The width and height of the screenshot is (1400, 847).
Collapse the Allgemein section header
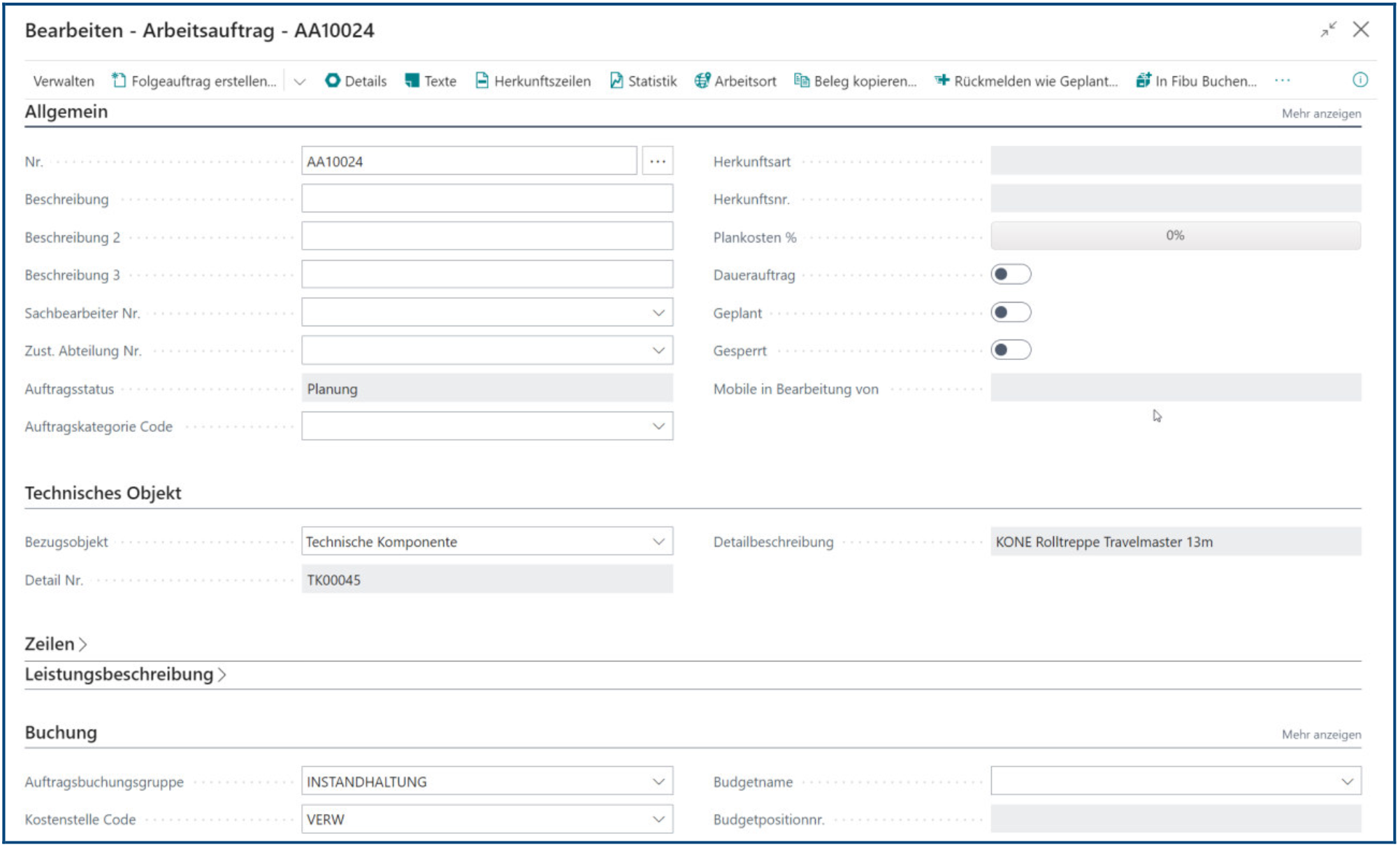(x=66, y=112)
